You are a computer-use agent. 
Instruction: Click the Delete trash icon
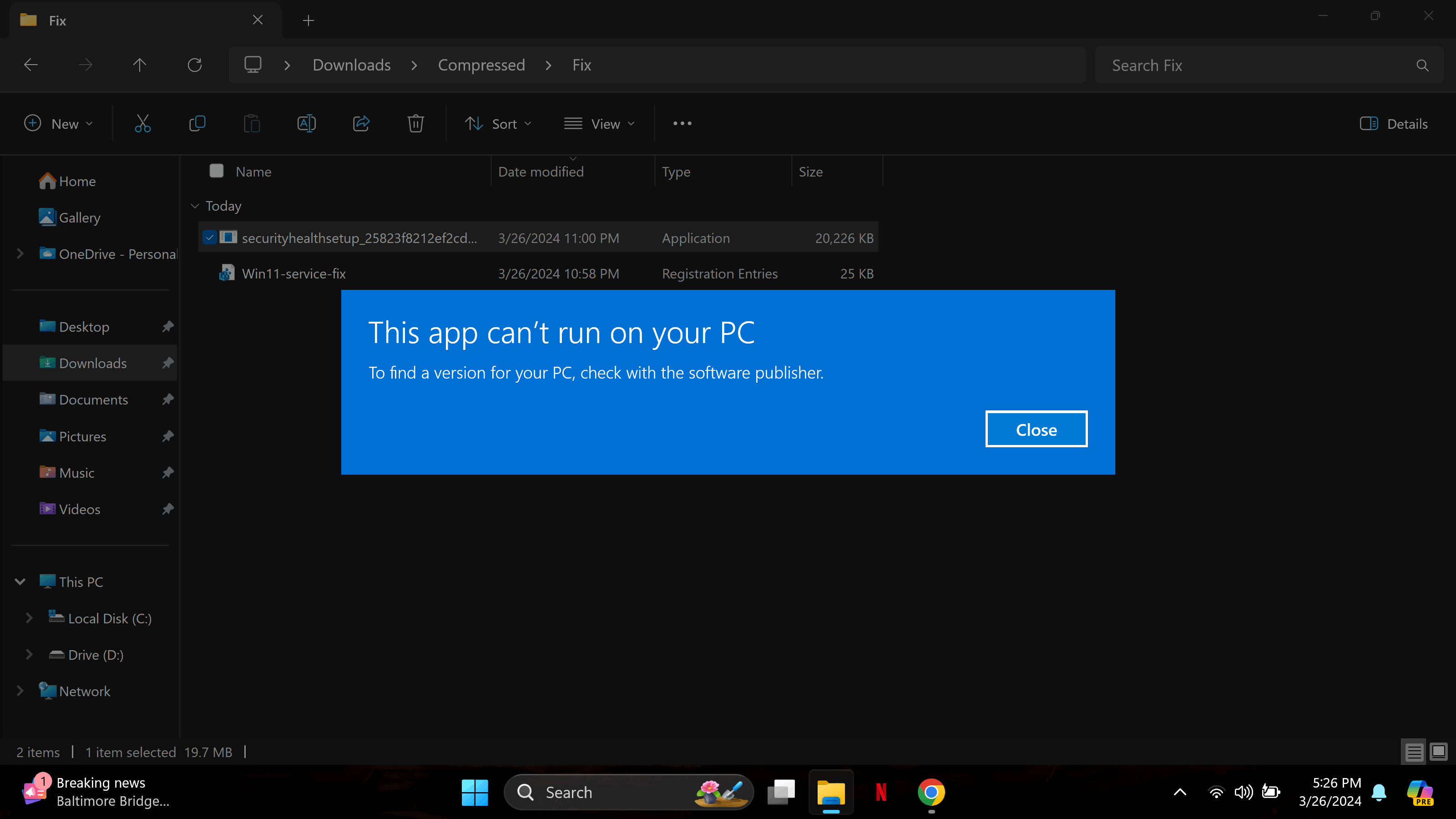click(415, 123)
